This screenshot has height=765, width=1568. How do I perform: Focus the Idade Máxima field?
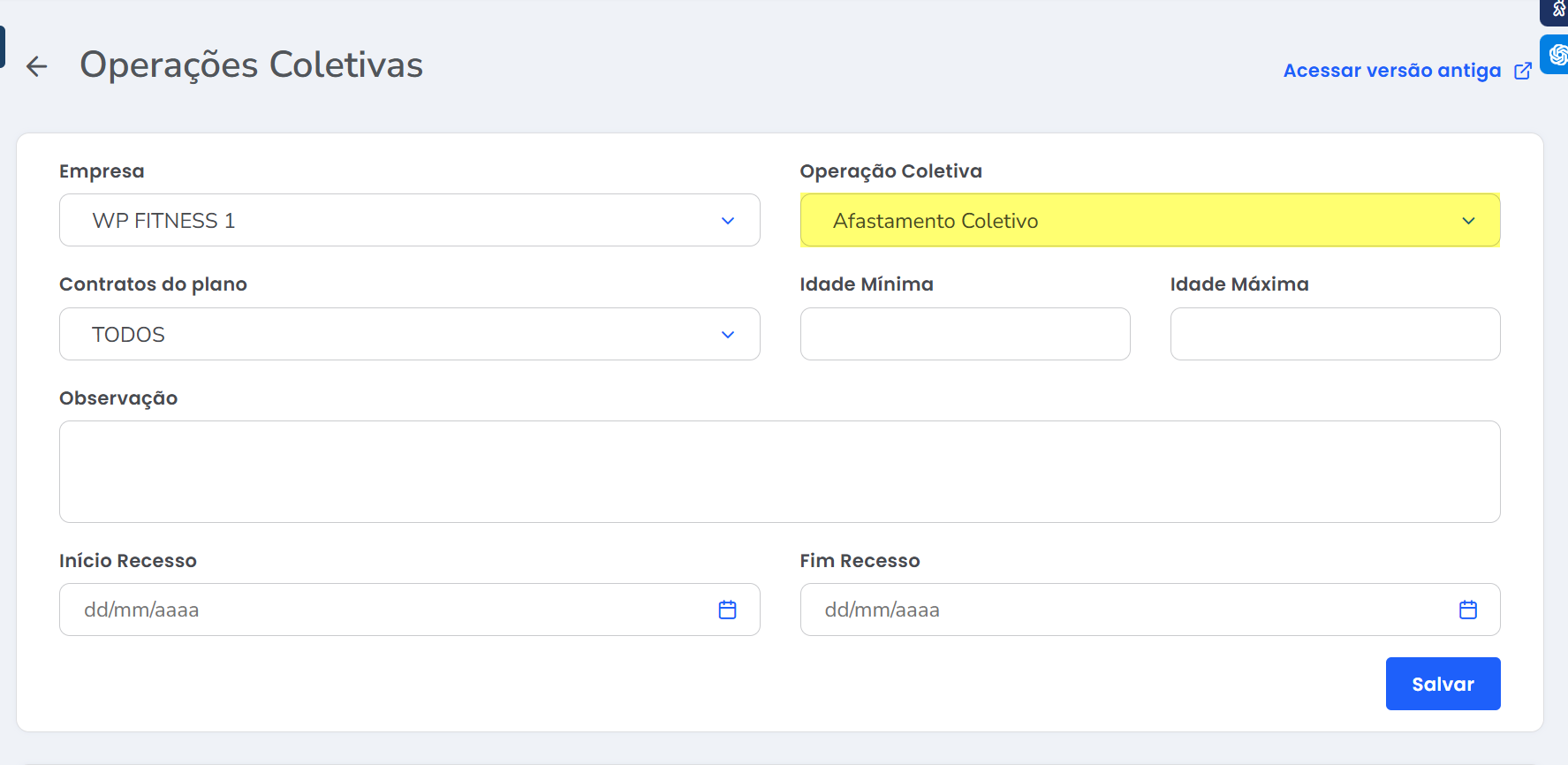point(1334,334)
